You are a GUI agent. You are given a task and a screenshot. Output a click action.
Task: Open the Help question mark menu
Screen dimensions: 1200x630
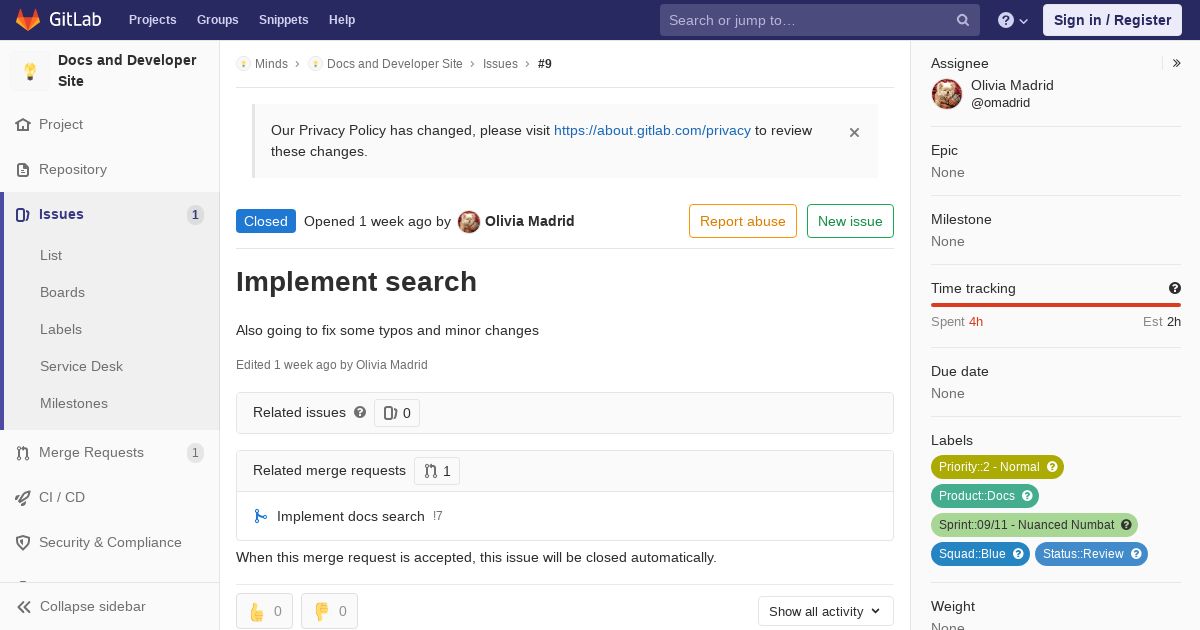[x=1013, y=20]
